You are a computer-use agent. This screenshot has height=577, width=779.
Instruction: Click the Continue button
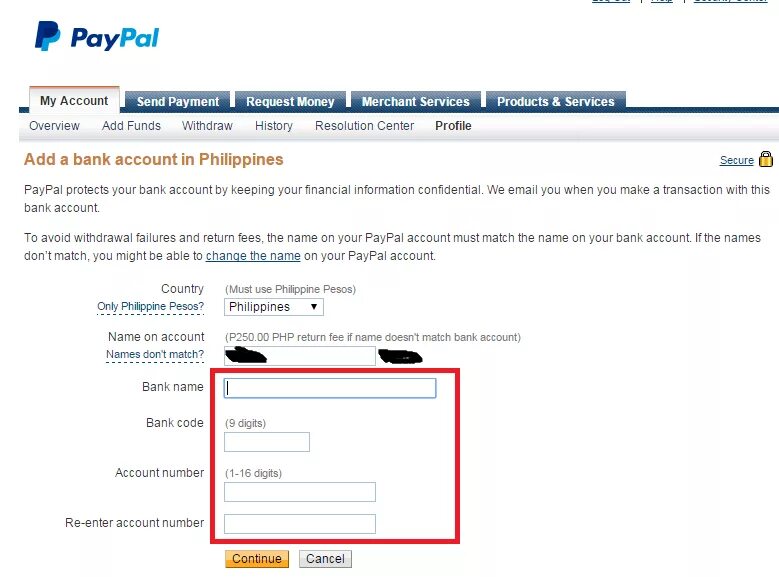[x=257, y=559]
